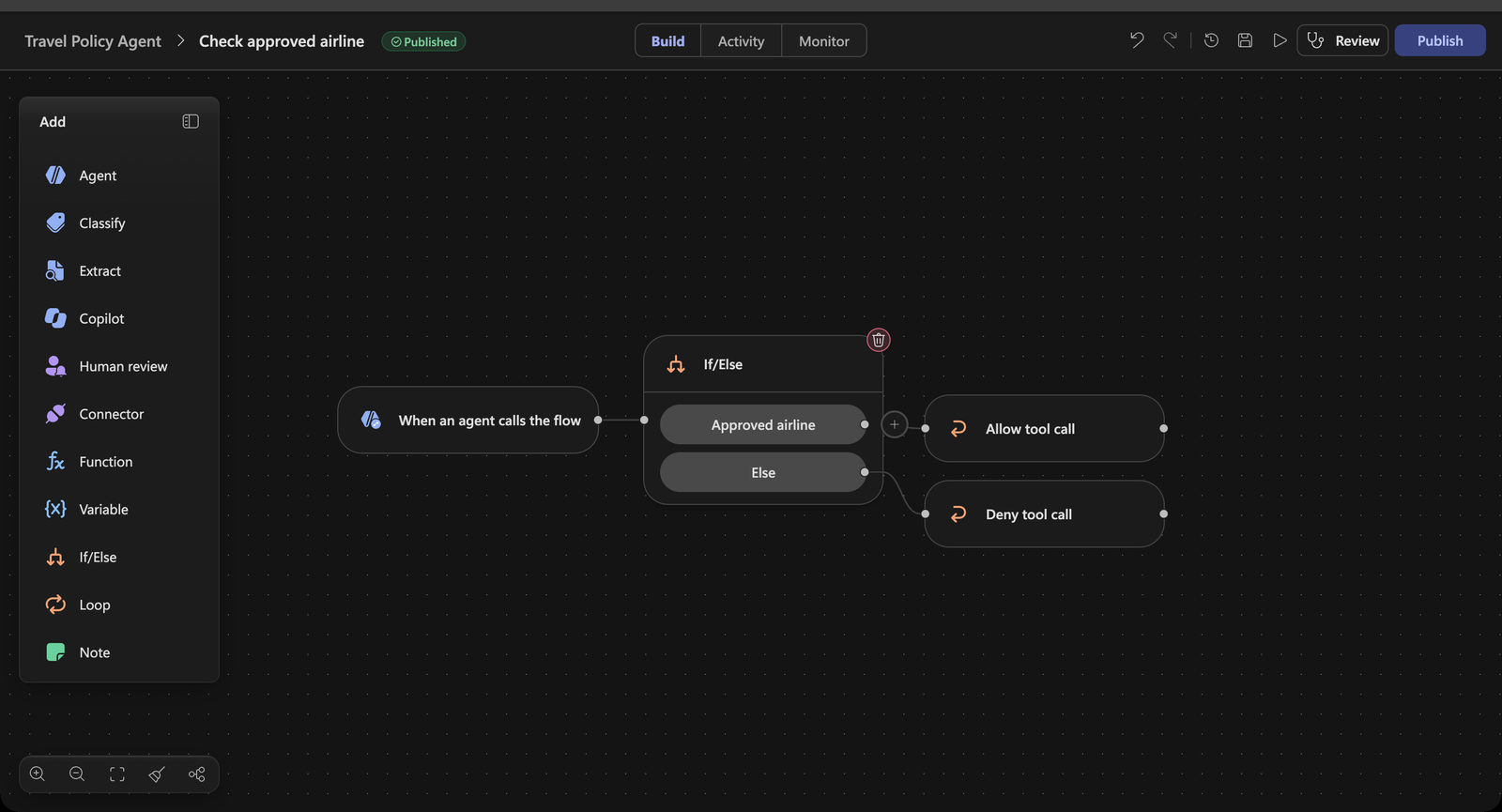Auto-arrange nodes with layout icon
Image resolution: width=1502 pixels, height=812 pixels.
(196, 774)
